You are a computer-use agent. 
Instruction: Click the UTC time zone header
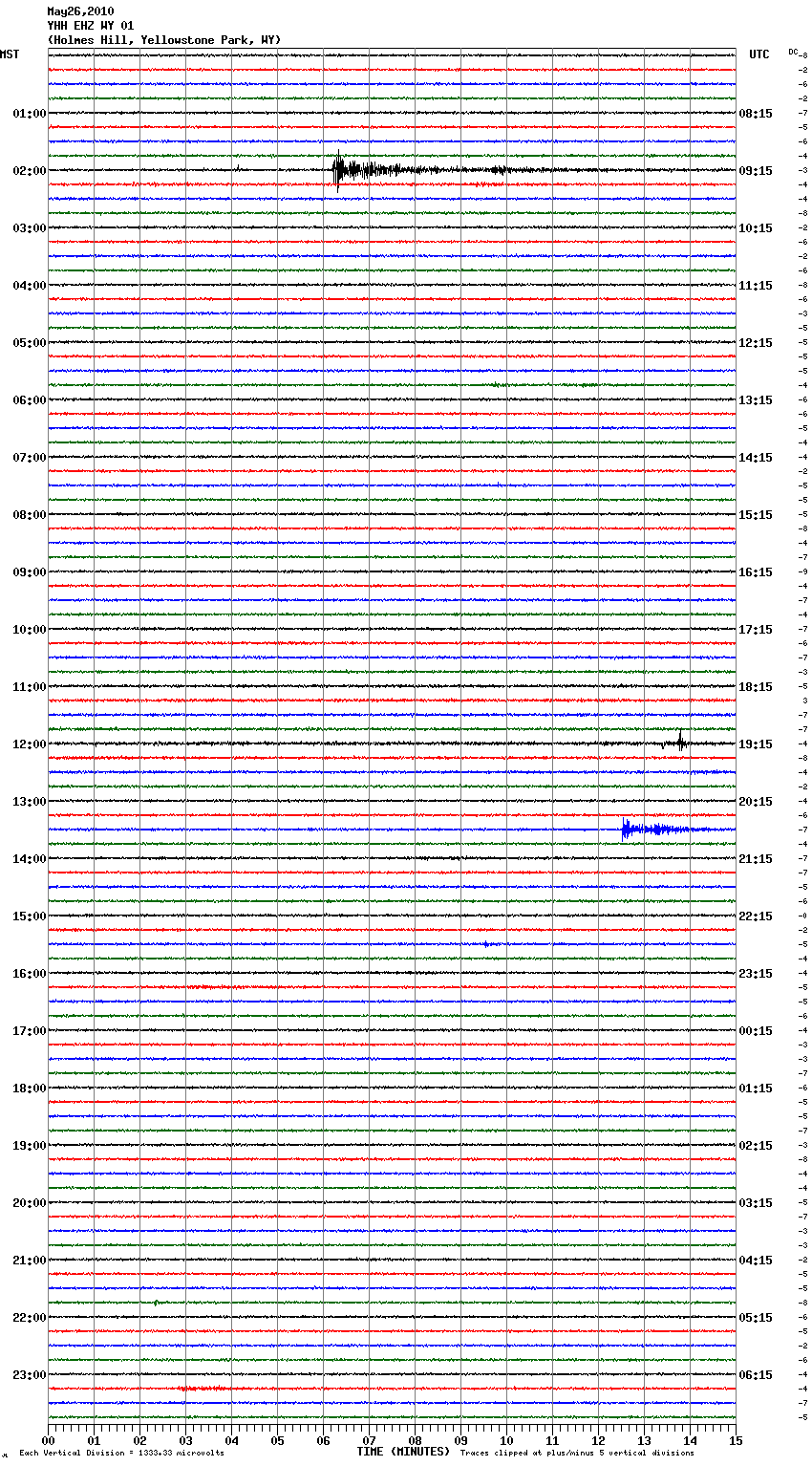pyautogui.click(x=759, y=54)
